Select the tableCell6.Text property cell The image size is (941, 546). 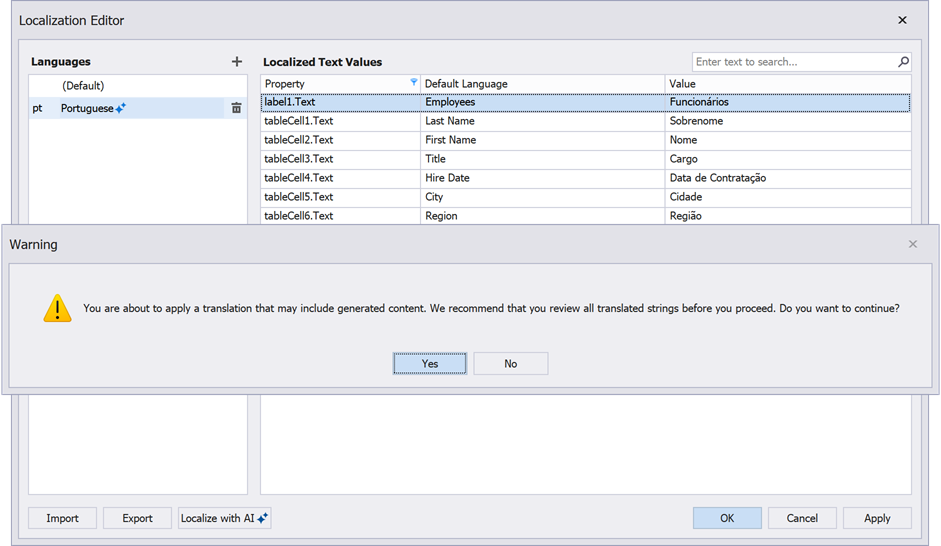(x=341, y=216)
